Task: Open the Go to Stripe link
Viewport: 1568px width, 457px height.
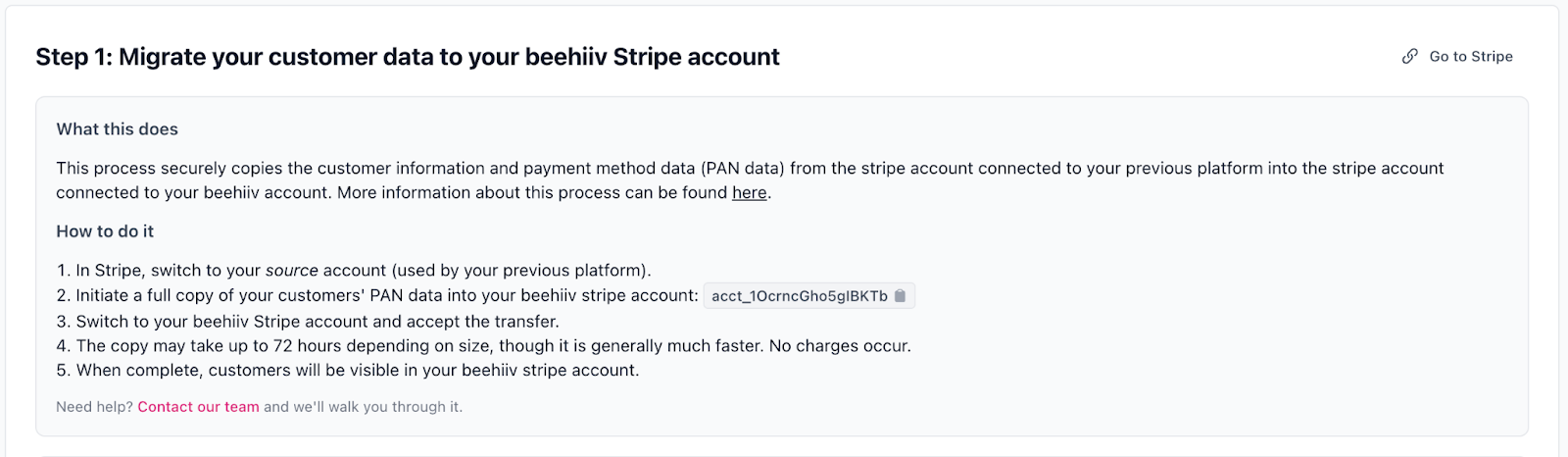Action: point(1470,57)
